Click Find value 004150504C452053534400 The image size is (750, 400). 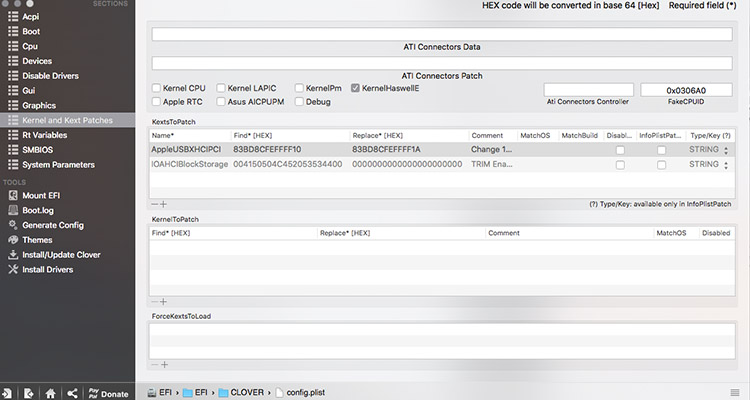[x=287, y=164]
